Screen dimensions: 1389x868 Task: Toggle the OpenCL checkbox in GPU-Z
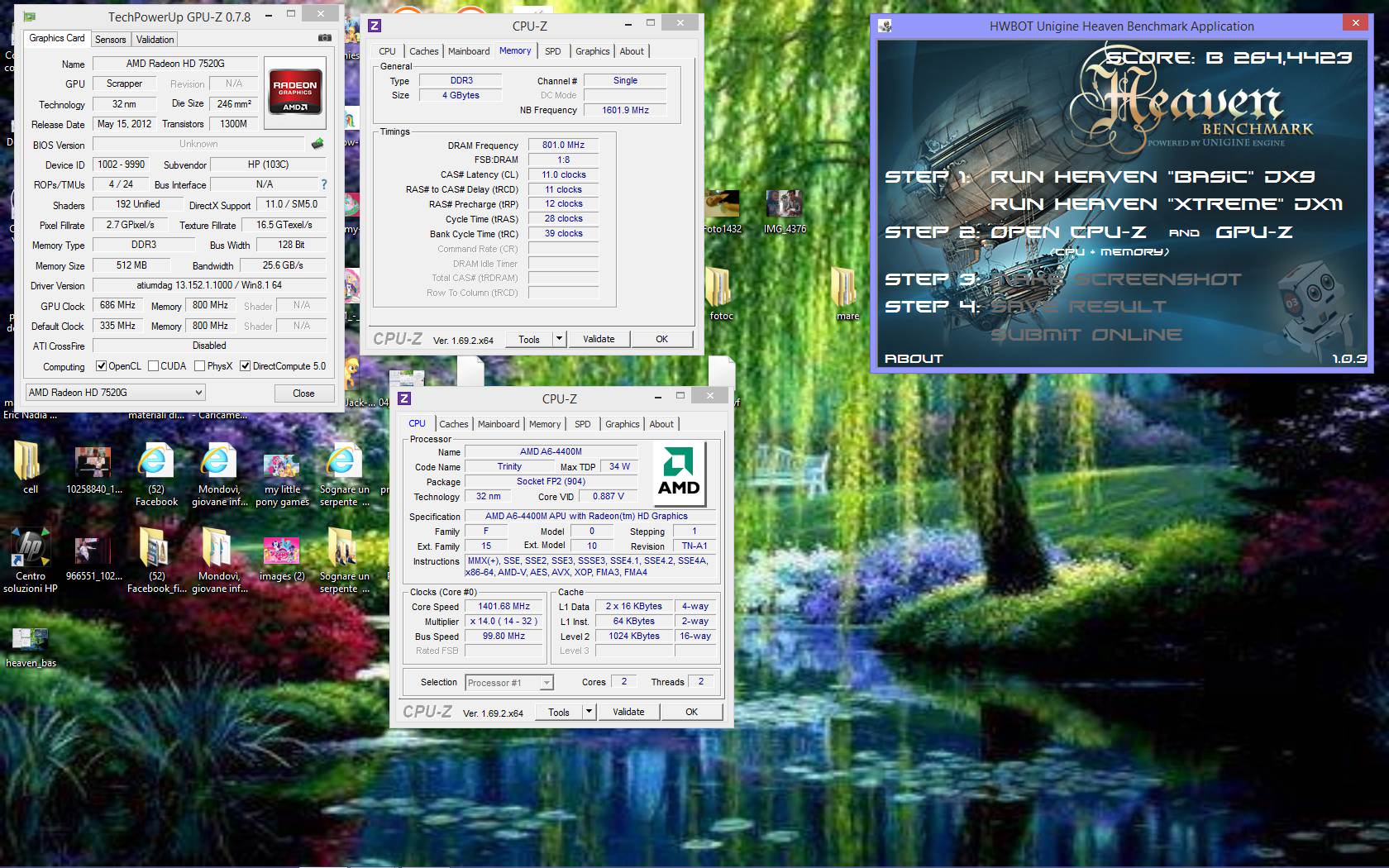click(x=101, y=366)
